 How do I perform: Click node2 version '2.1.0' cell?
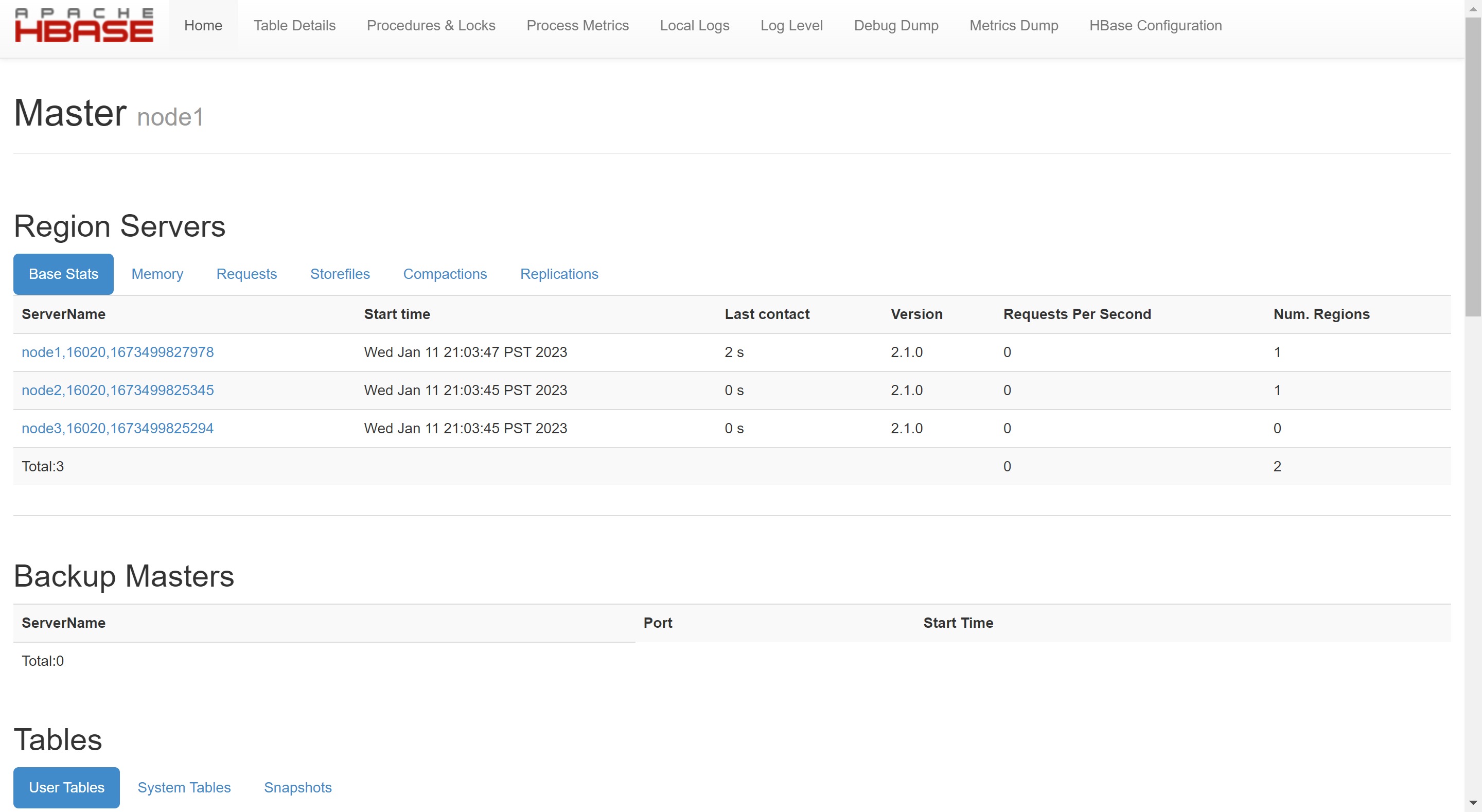click(907, 390)
